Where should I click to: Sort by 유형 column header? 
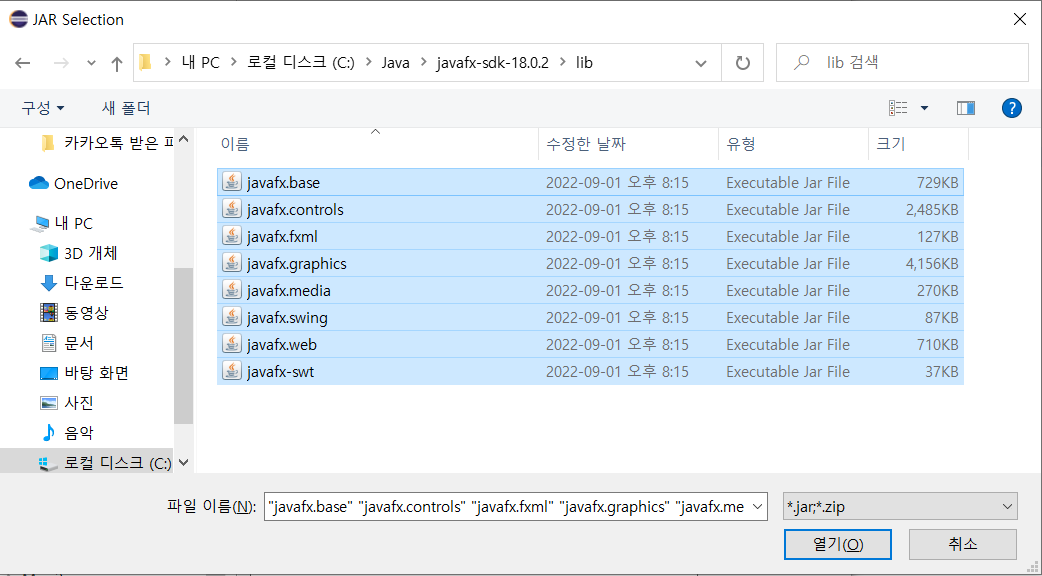(x=793, y=144)
